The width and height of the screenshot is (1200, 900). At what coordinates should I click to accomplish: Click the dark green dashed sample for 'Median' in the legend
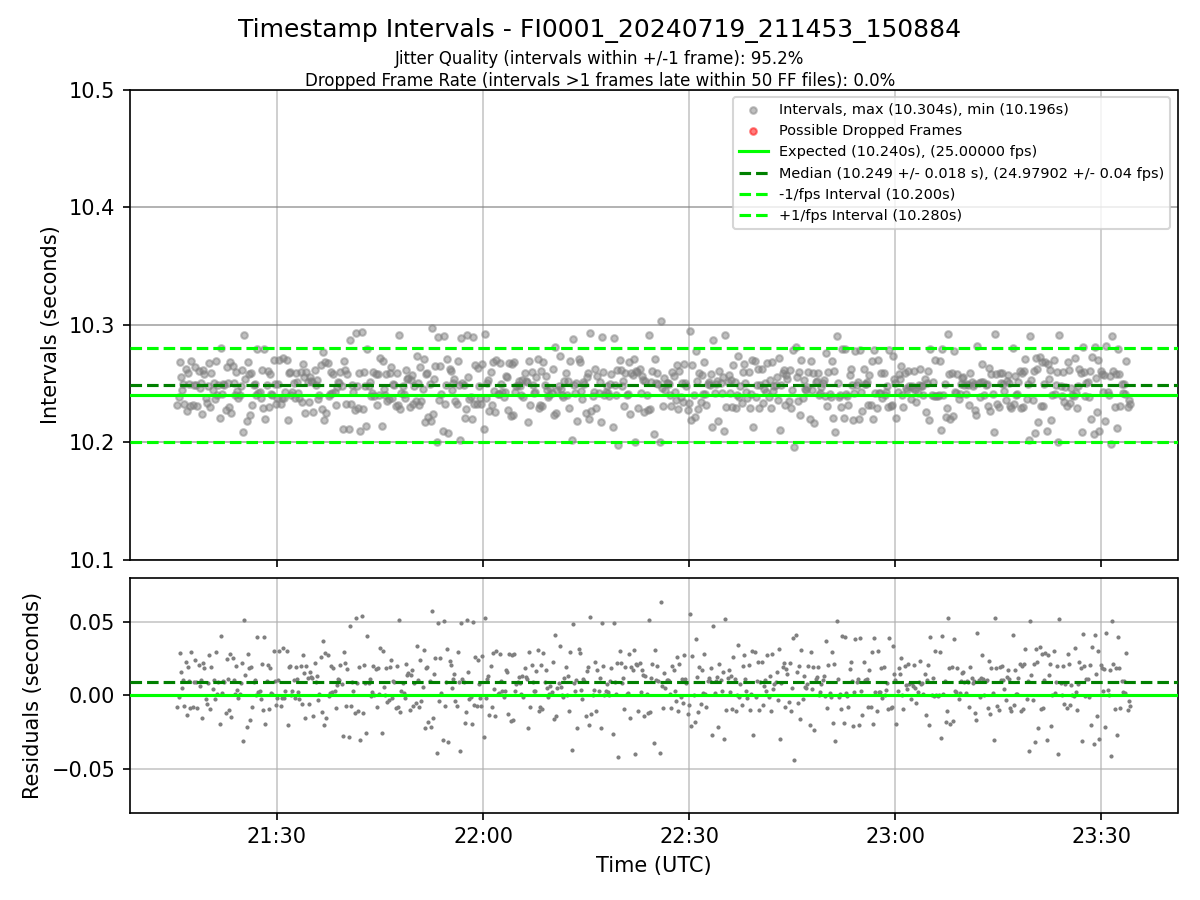click(753, 173)
